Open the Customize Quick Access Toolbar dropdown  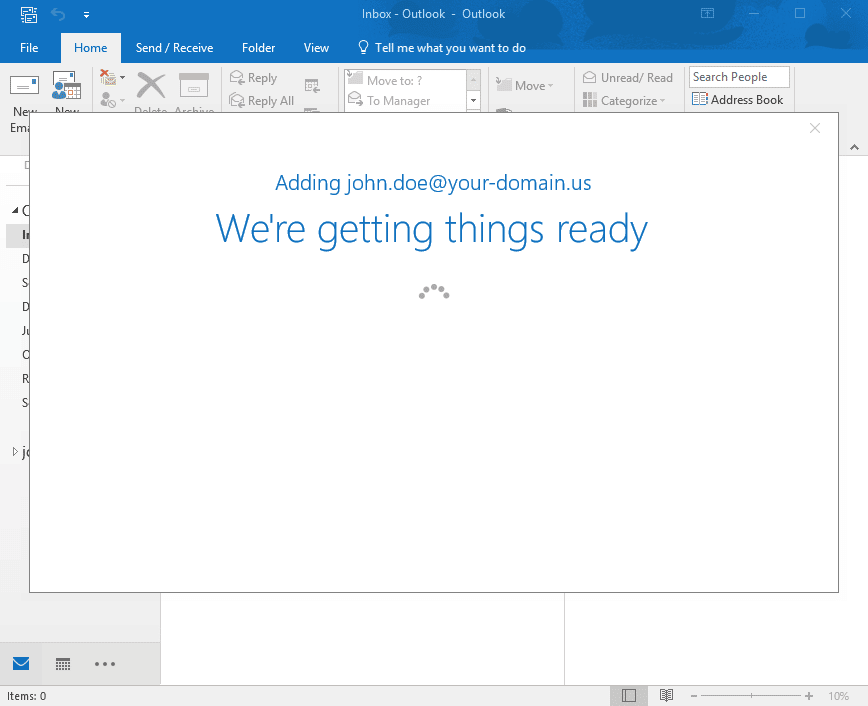(86, 15)
